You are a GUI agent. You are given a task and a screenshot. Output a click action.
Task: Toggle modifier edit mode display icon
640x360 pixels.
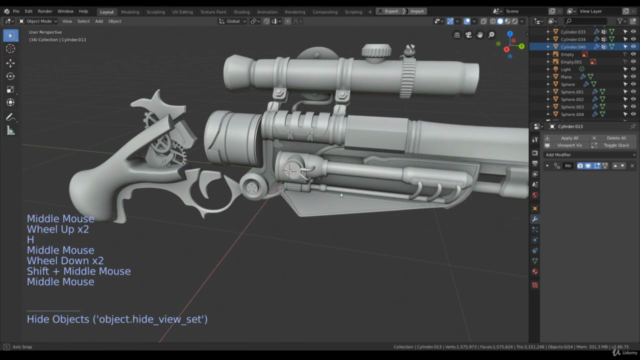pos(597,166)
